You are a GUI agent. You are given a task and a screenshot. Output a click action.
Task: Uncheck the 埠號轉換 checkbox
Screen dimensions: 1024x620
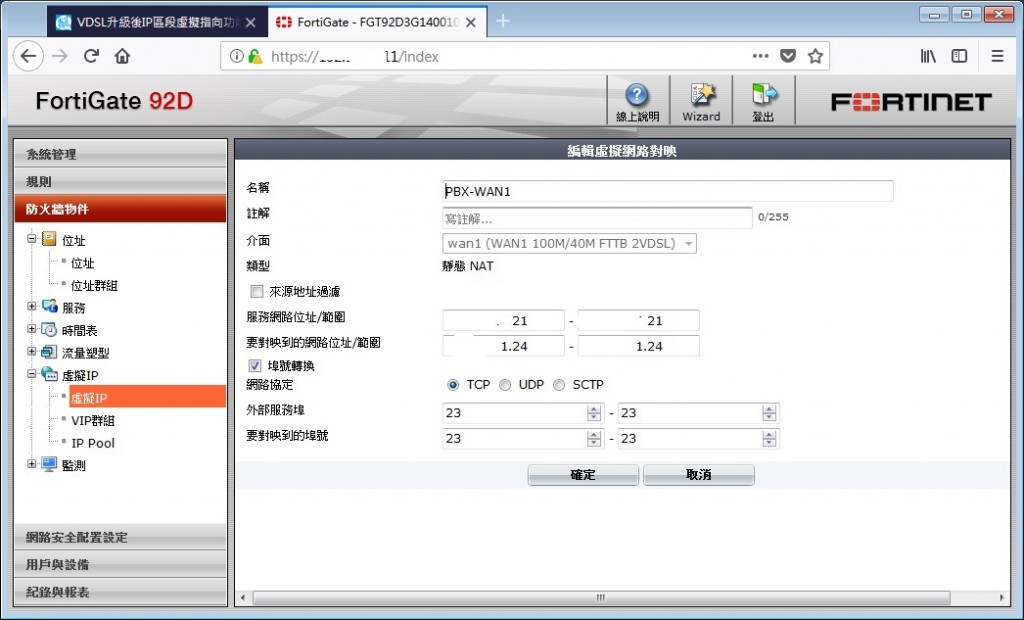coord(255,366)
